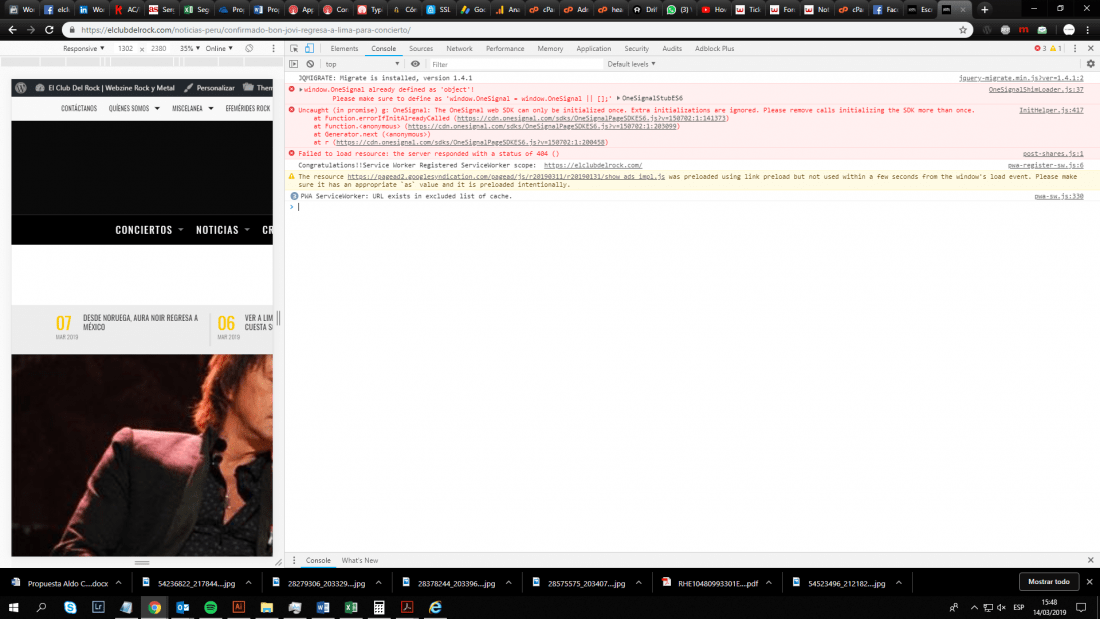Image resolution: width=1100 pixels, height=619 pixels.
Task: Switch to the Performance tab
Action: (x=505, y=48)
